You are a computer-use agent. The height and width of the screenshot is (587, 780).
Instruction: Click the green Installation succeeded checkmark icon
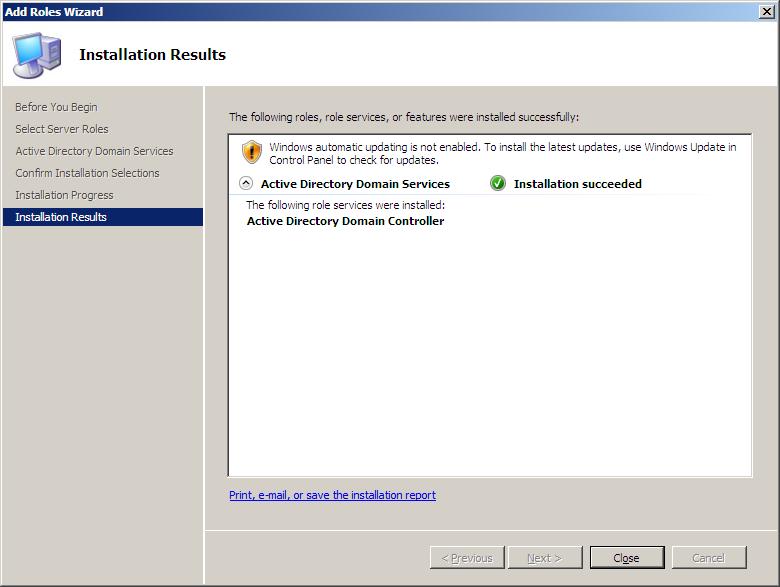[x=497, y=184]
